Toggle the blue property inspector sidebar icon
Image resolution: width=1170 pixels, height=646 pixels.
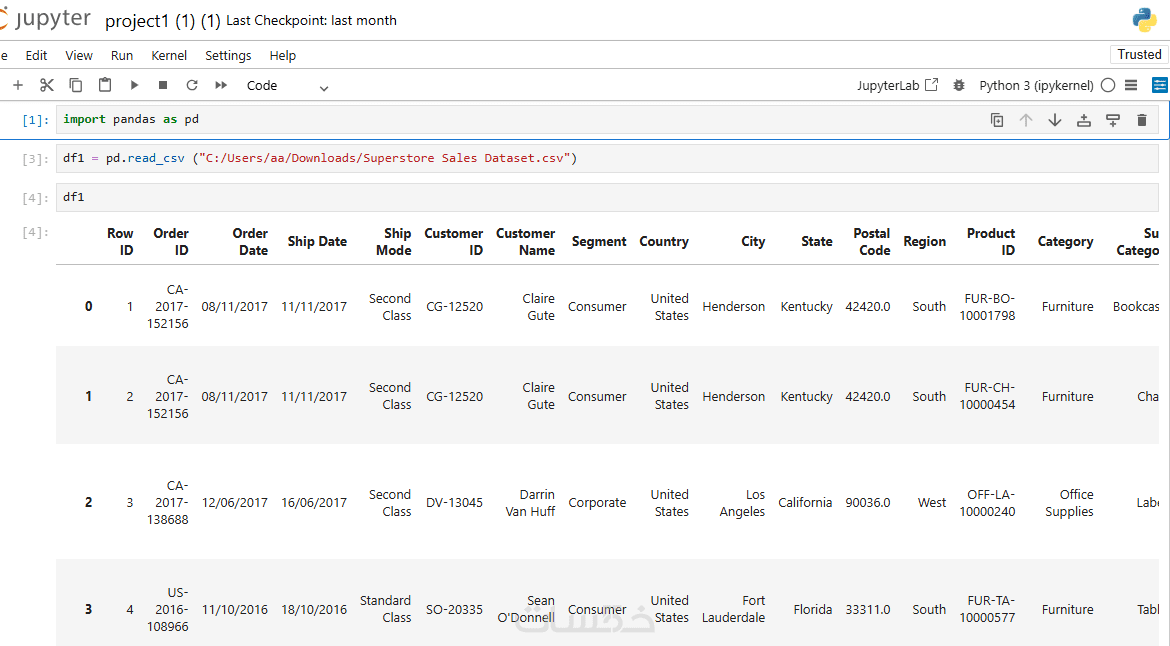coord(1159,86)
